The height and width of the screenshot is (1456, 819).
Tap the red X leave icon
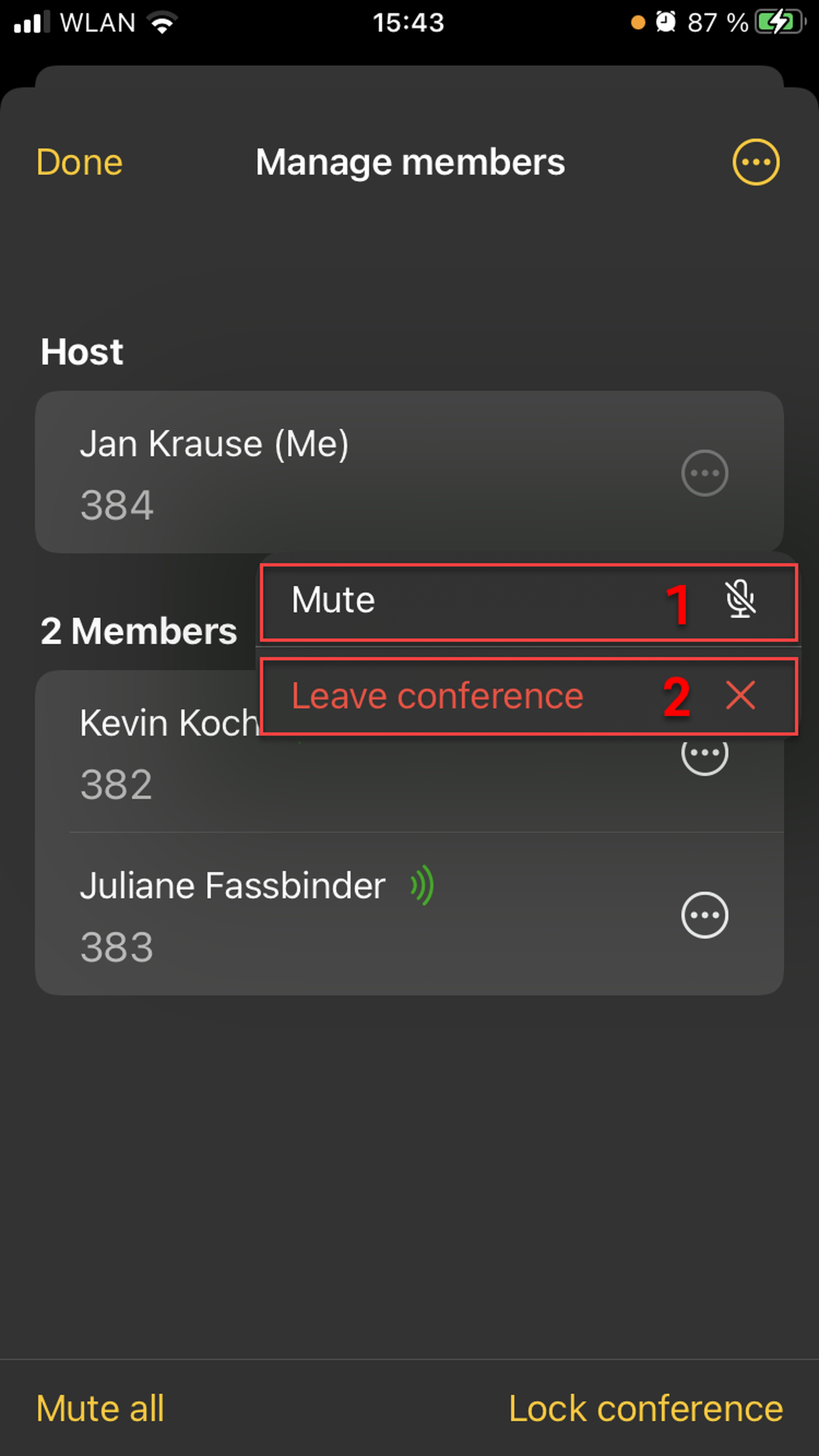[740, 695]
